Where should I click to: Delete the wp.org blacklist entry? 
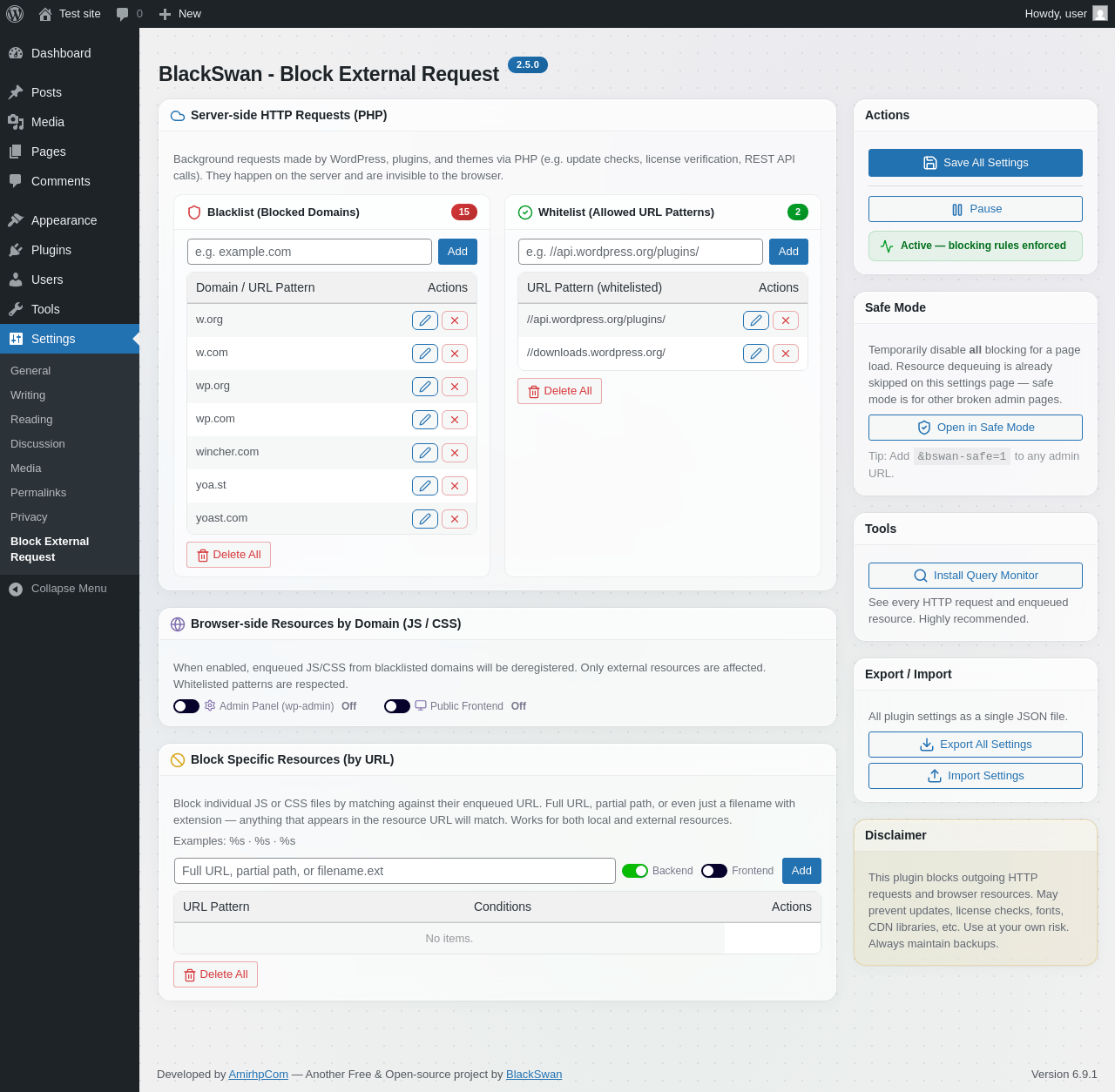(x=455, y=387)
